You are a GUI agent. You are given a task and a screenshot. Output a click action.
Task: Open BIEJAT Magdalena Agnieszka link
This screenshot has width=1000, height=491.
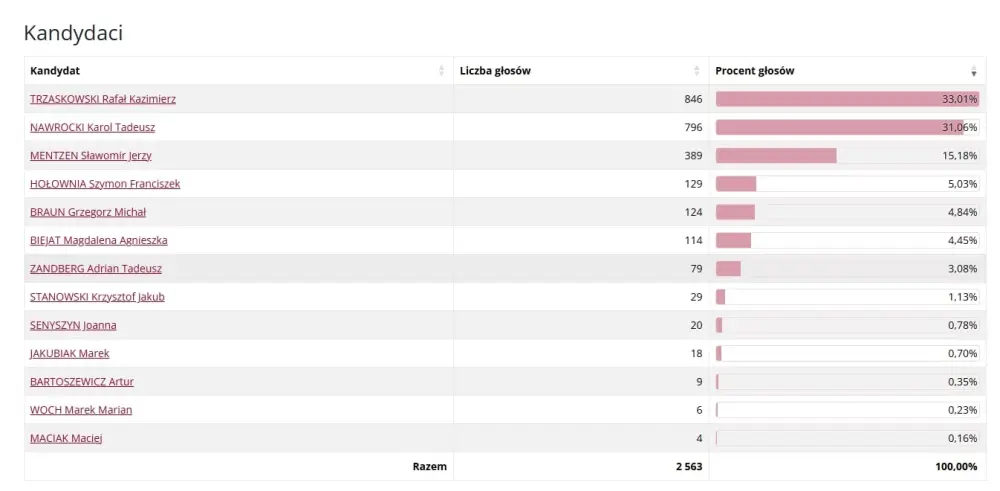[99, 240]
